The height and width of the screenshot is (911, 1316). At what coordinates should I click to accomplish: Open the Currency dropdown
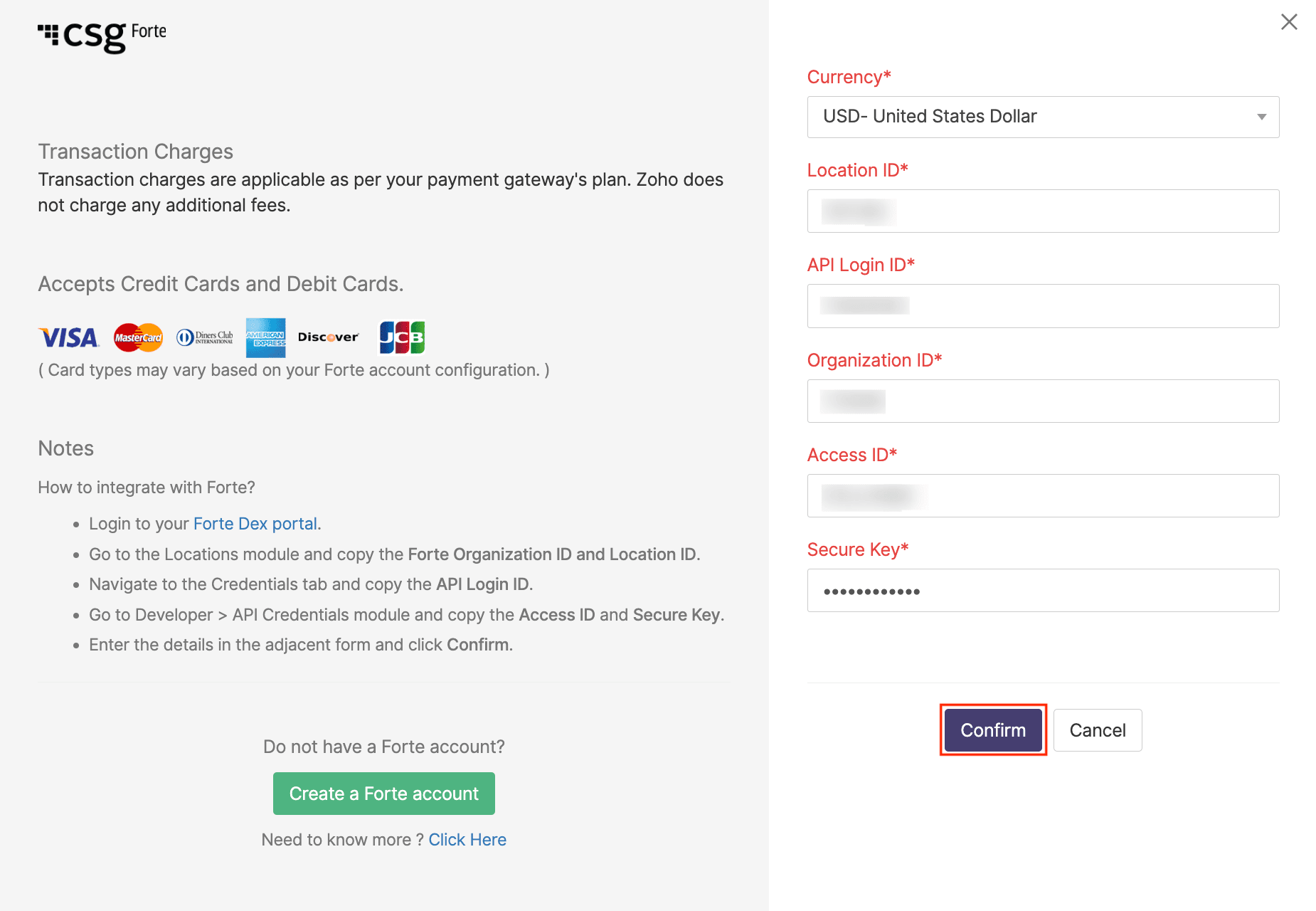[x=1042, y=117]
